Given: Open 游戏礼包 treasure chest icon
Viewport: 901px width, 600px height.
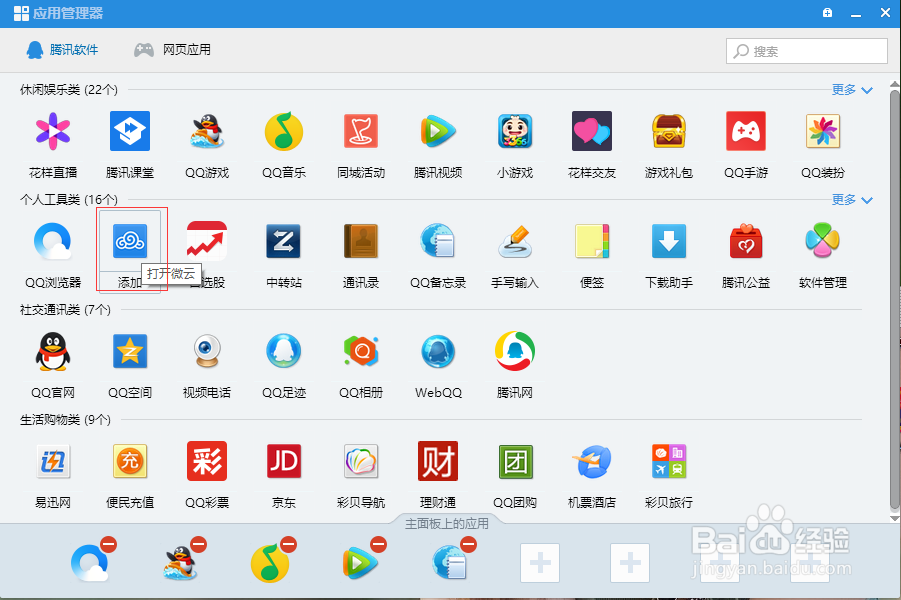Looking at the screenshot, I should [669, 132].
